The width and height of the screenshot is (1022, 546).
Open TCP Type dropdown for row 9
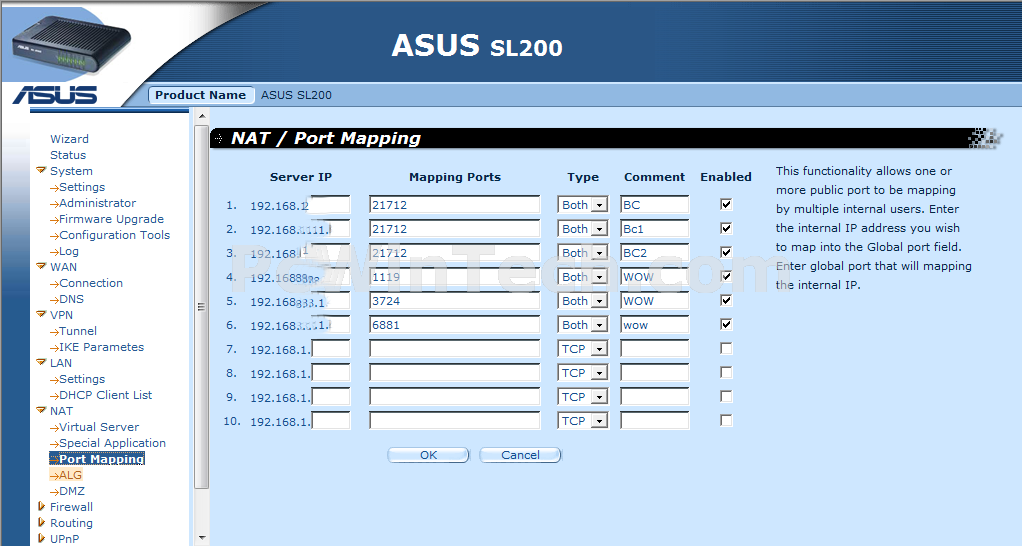tap(583, 397)
